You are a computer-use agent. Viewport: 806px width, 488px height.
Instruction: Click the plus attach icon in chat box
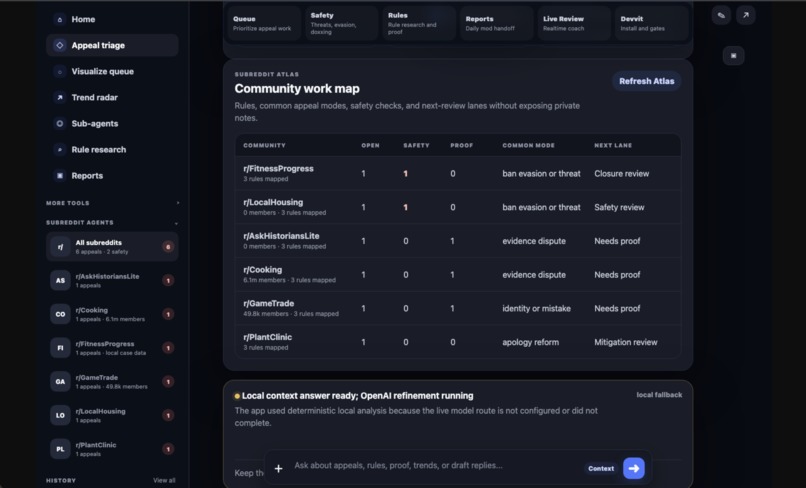278,468
